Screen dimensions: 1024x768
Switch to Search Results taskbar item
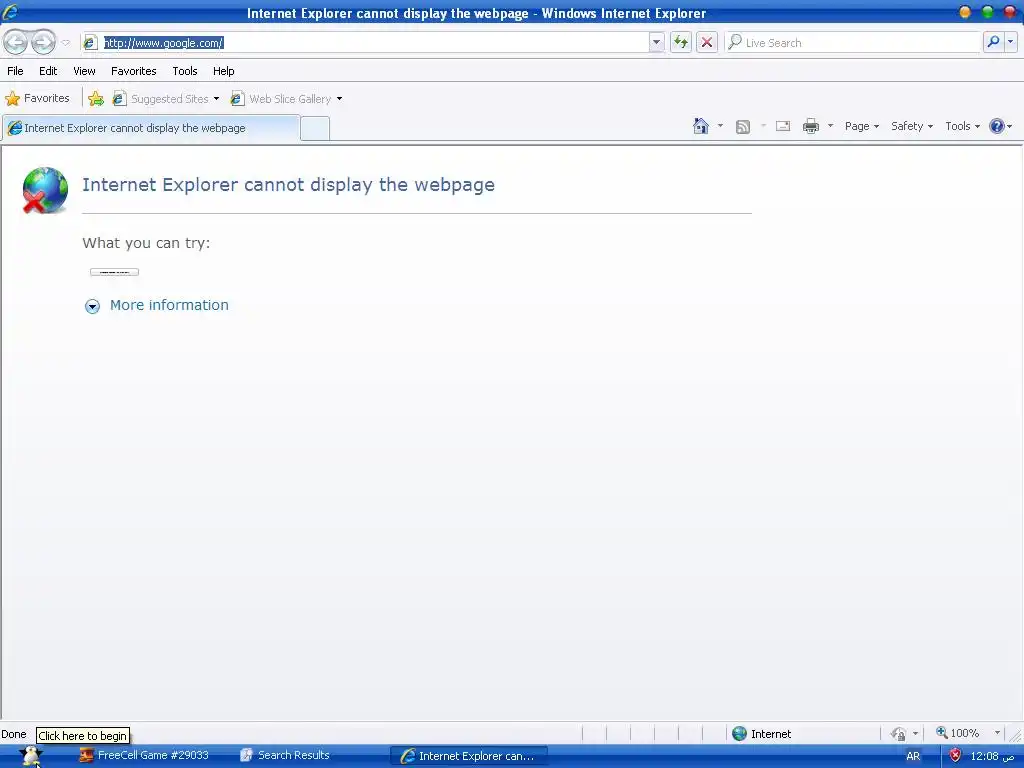coord(285,756)
